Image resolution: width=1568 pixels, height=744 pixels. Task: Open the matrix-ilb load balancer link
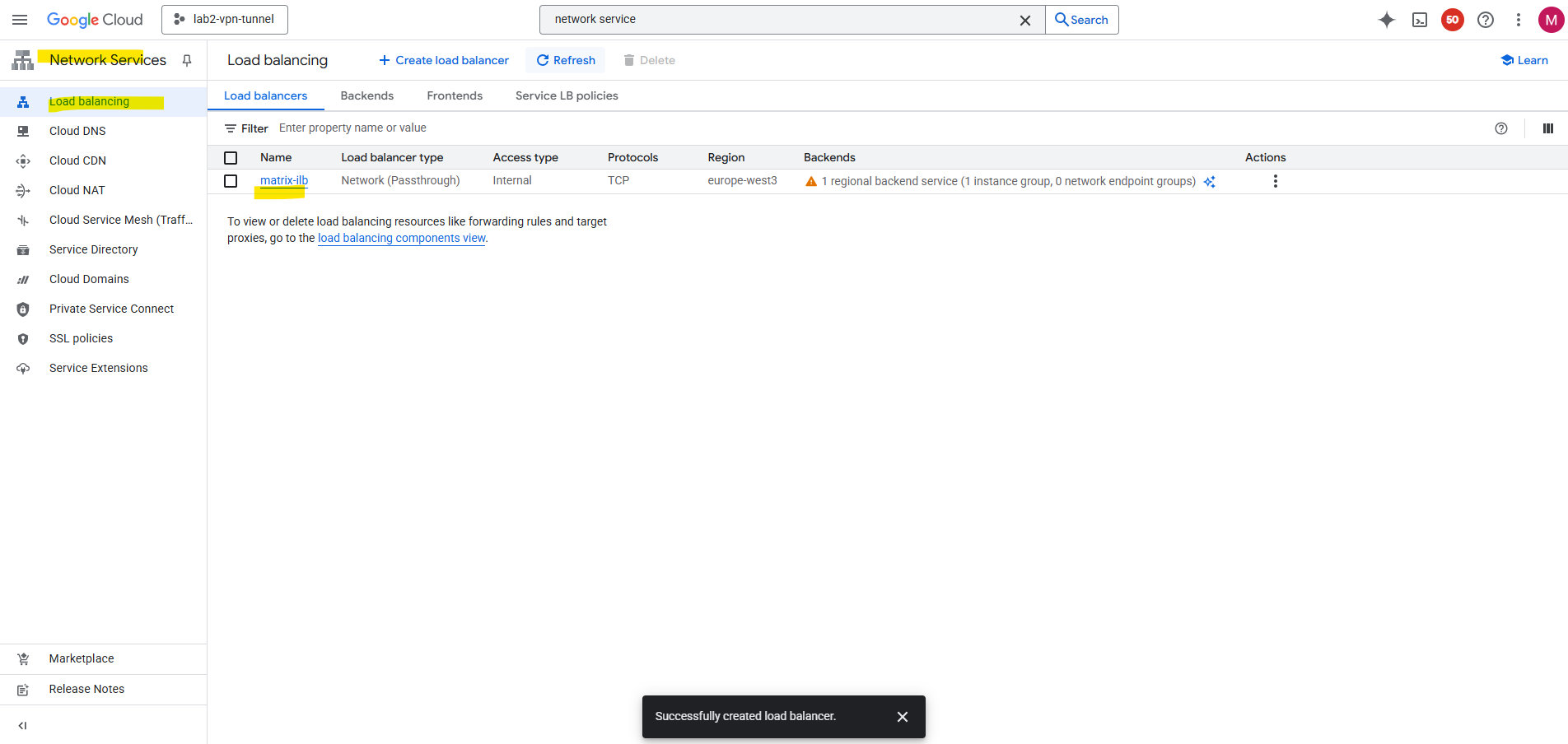coord(284,180)
